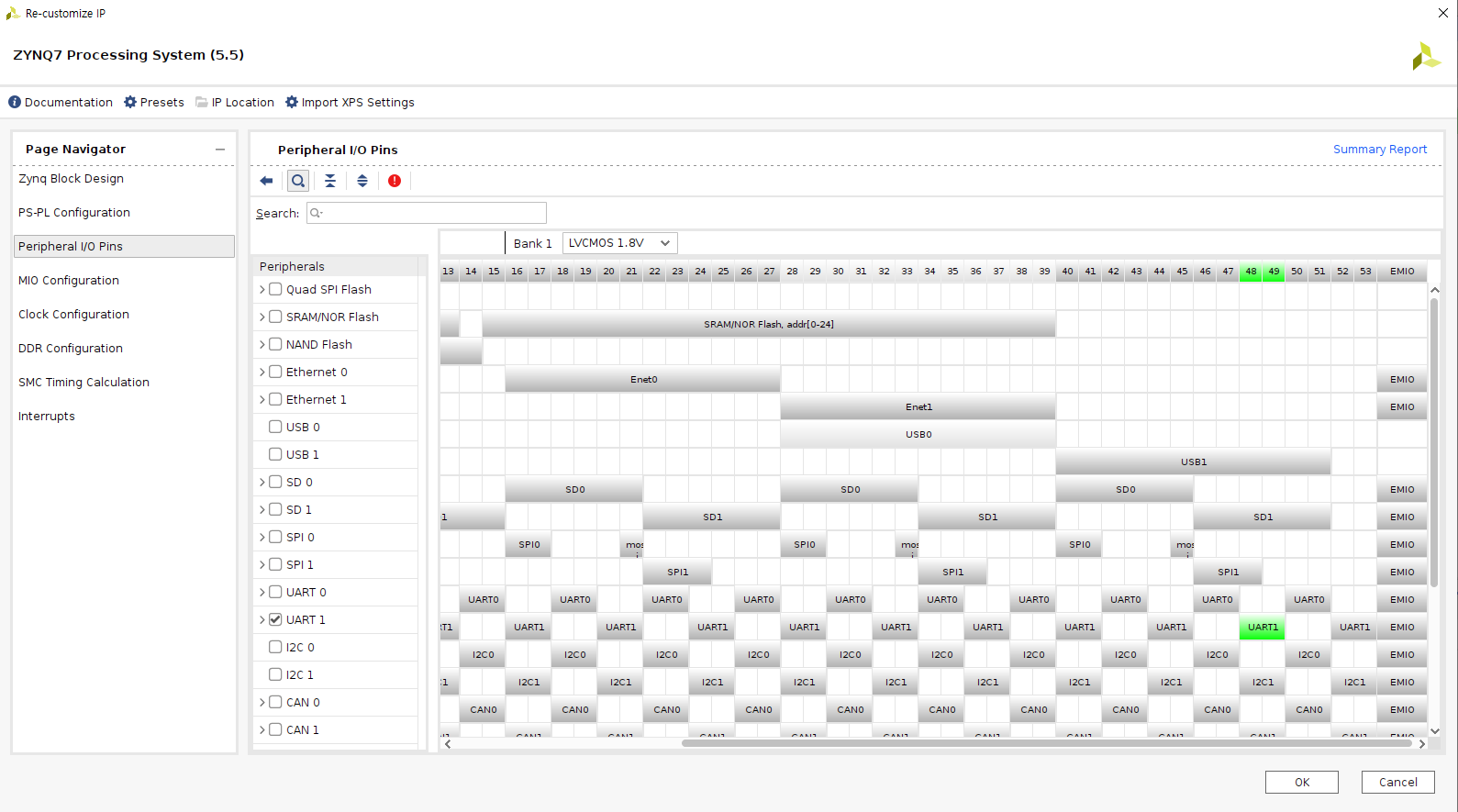
Task: Click the red error alert icon
Action: click(x=395, y=181)
